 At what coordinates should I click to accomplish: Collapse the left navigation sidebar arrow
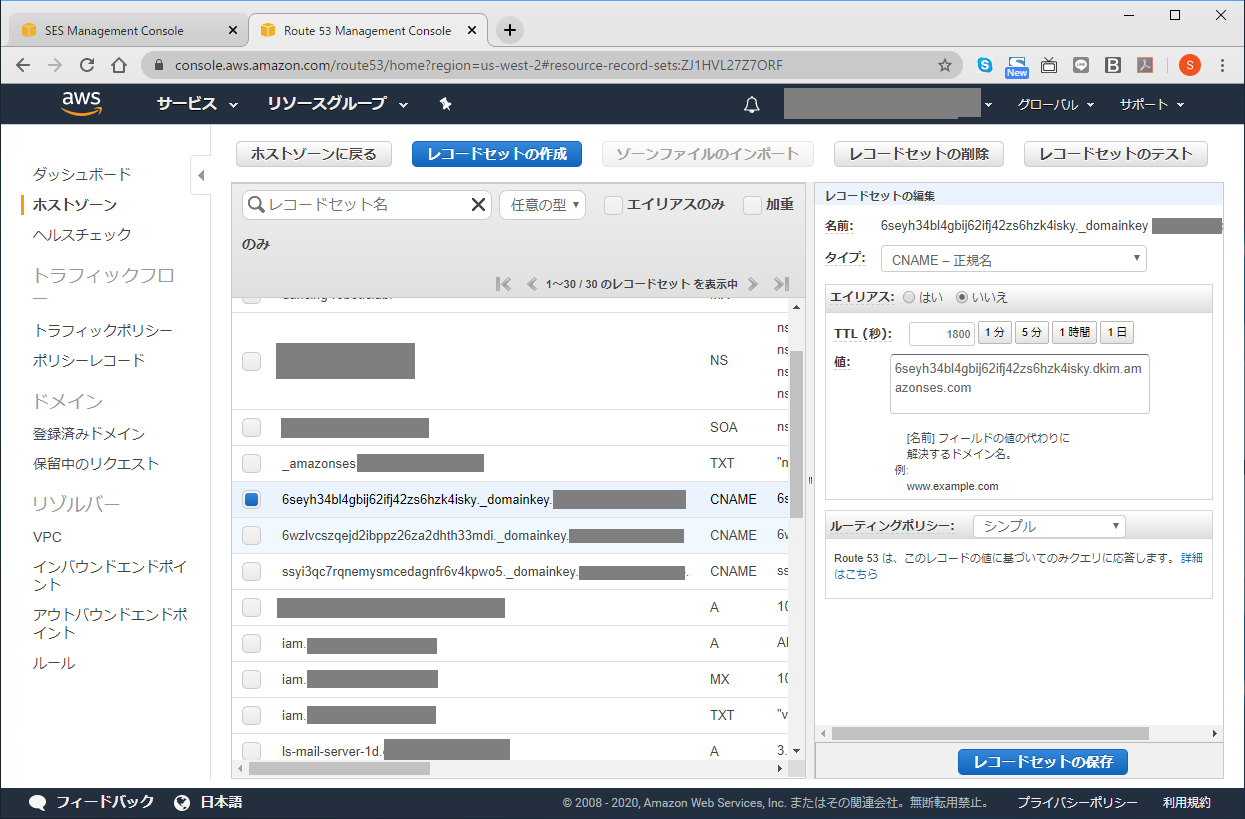pos(200,176)
